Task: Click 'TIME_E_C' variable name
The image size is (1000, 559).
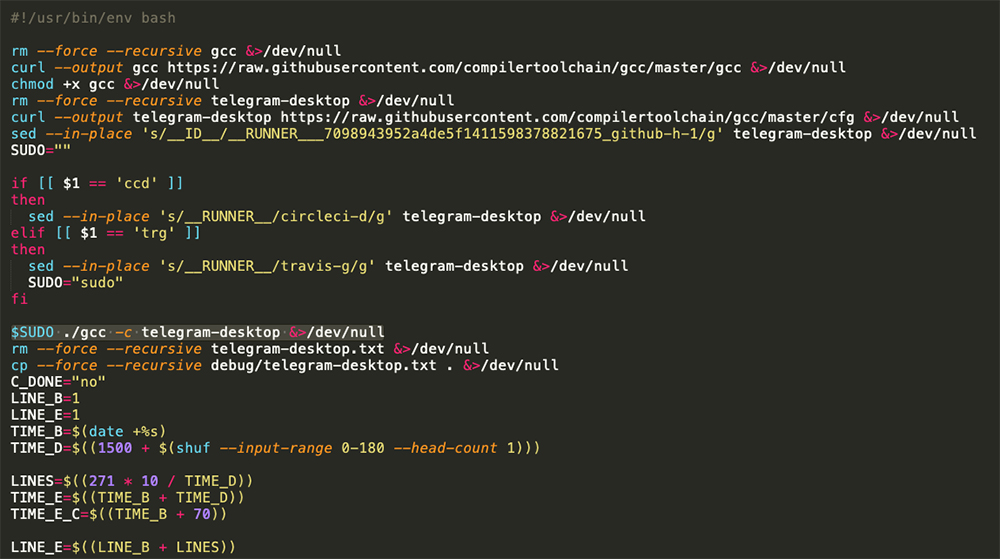Action: point(45,515)
